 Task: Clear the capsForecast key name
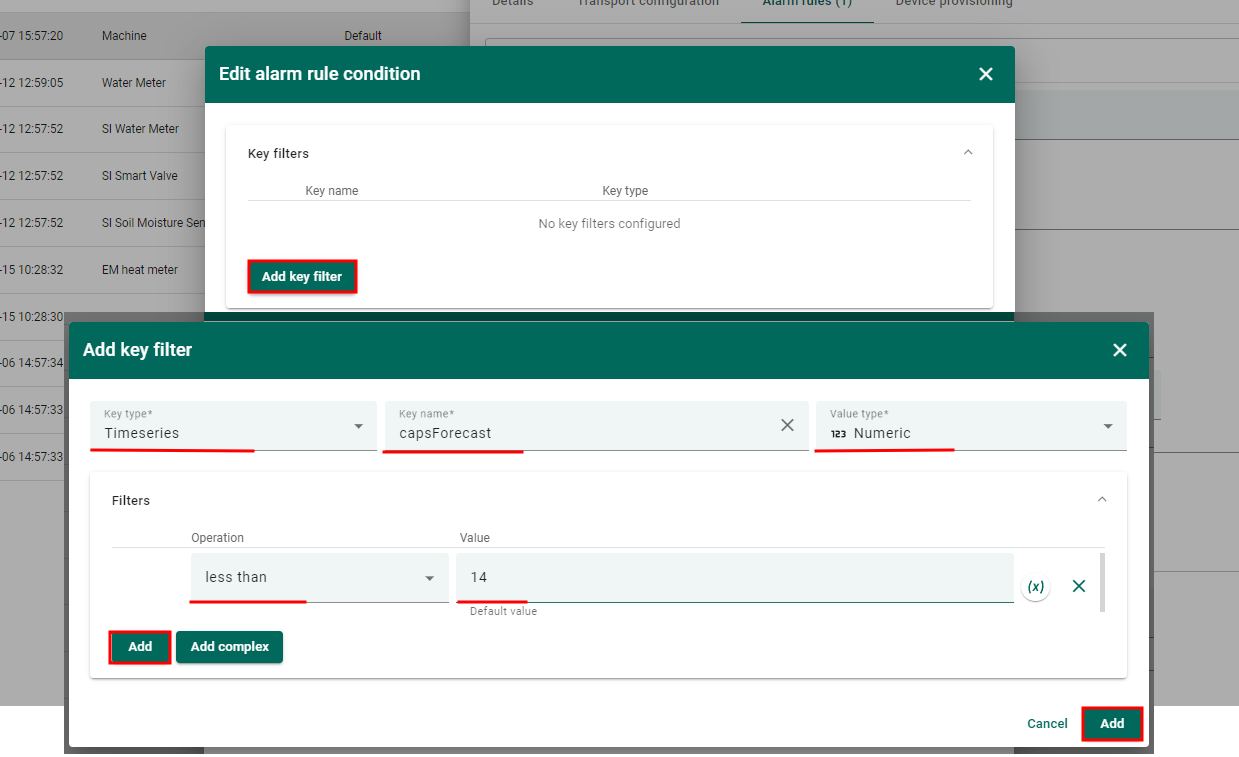(x=787, y=426)
